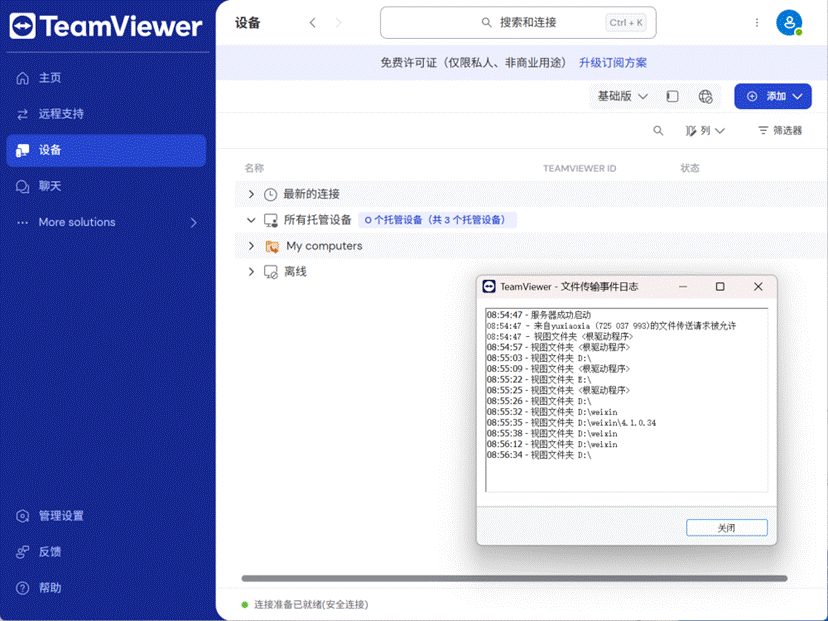Viewport: 828px width, 621px height.
Task: Open the 基础版 dropdown
Action: point(622,96)
